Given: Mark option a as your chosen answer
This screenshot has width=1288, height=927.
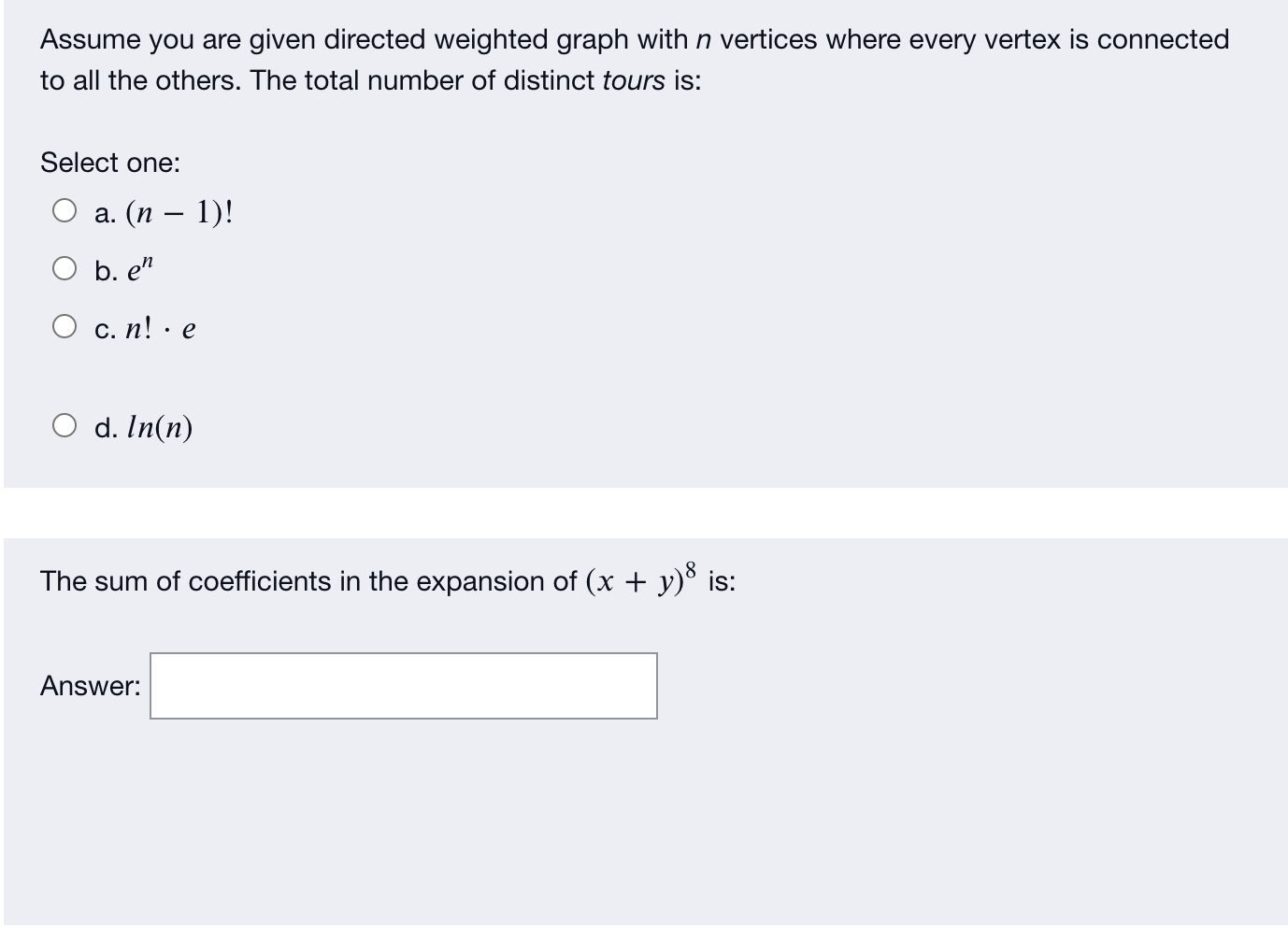Looking at the screenshot, I should click(64, 210).
